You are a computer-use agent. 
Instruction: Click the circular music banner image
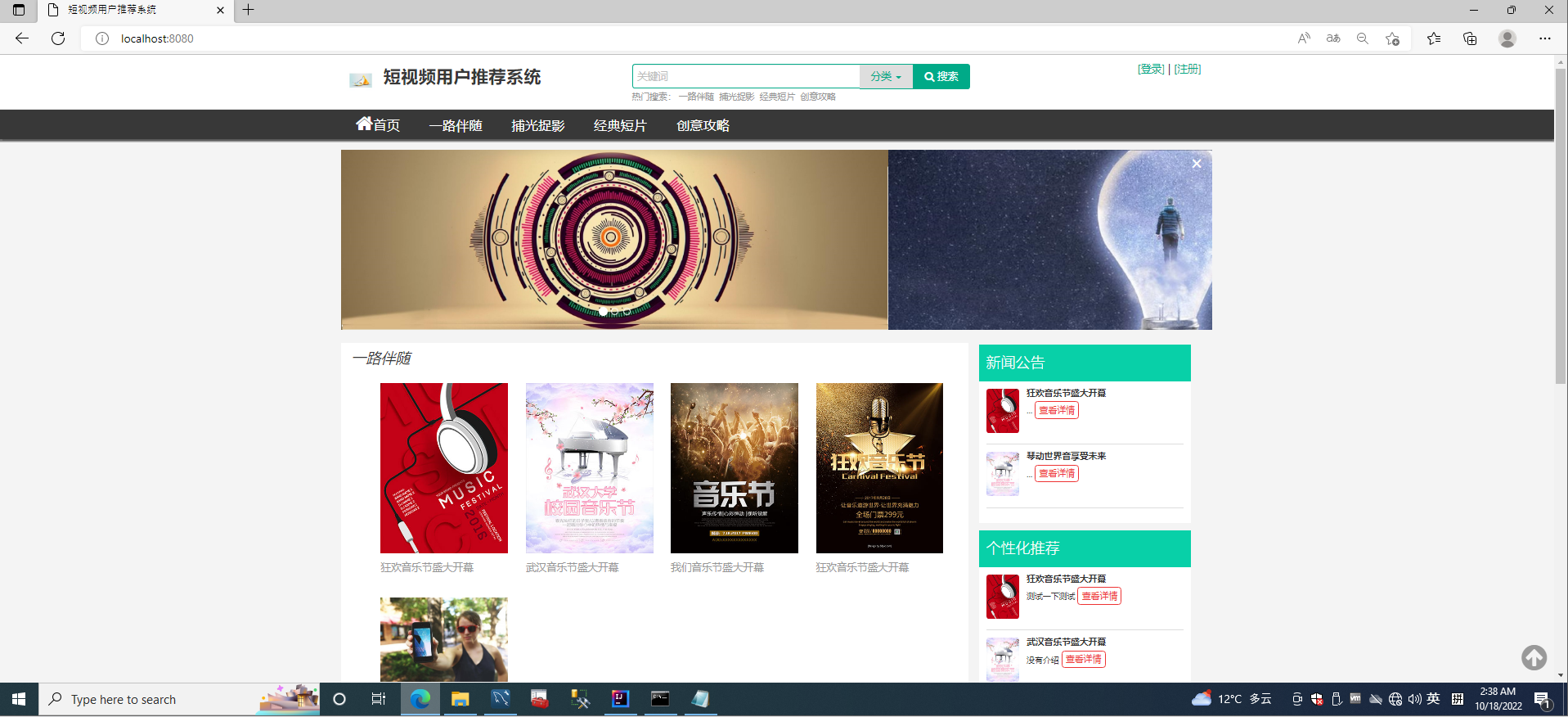[614, 240]
